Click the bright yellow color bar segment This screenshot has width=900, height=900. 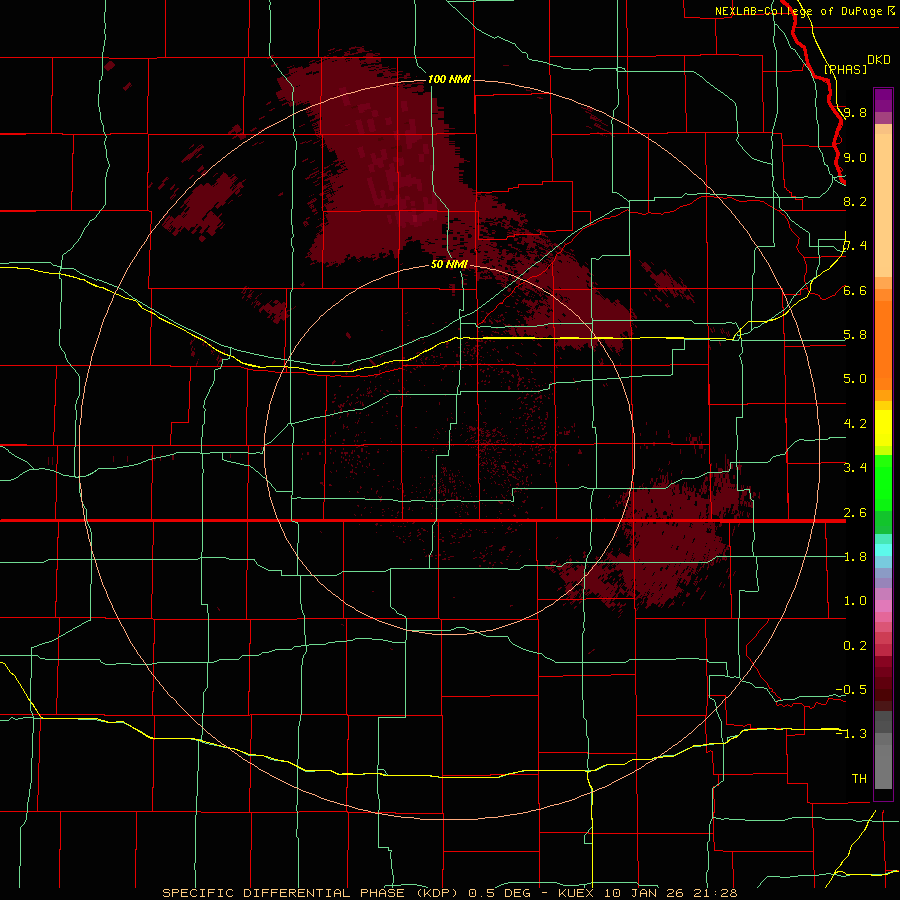coord(883,428)
